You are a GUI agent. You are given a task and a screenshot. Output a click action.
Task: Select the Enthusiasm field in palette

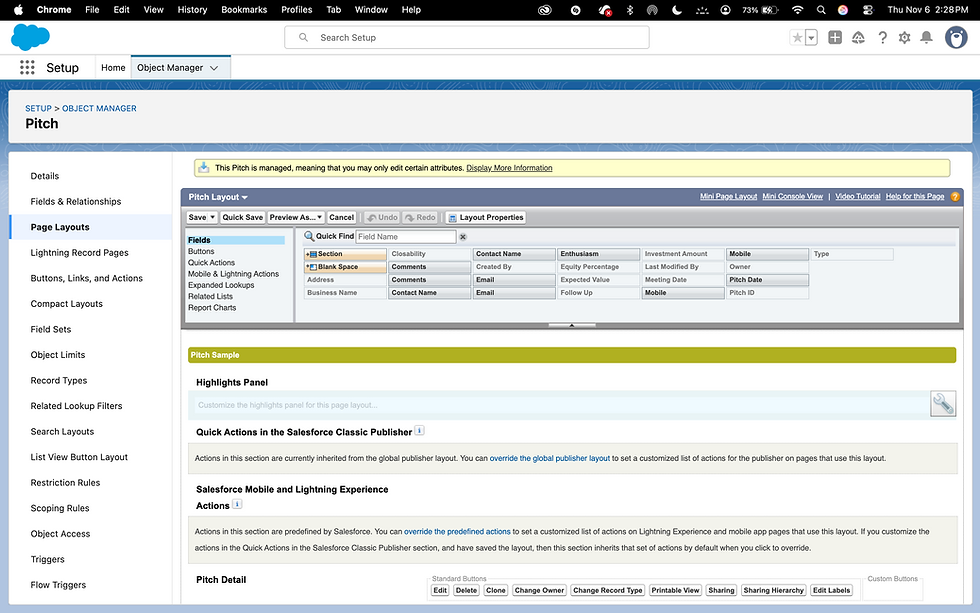pyautogui.click(x=598, y=254)
